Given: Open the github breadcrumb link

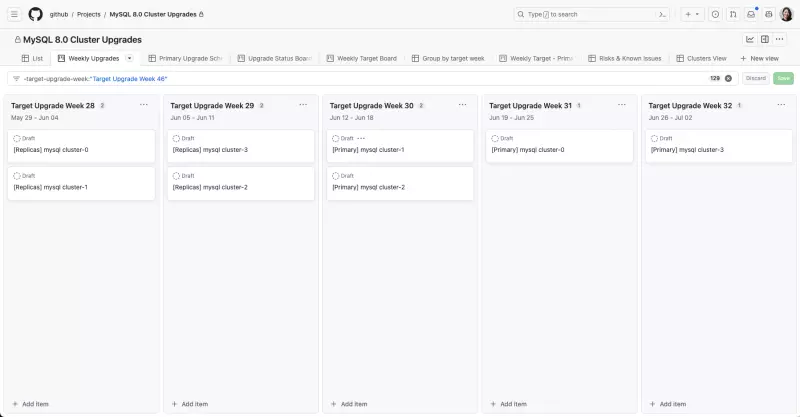Looking at the screenshot, I should pos(59,14).
